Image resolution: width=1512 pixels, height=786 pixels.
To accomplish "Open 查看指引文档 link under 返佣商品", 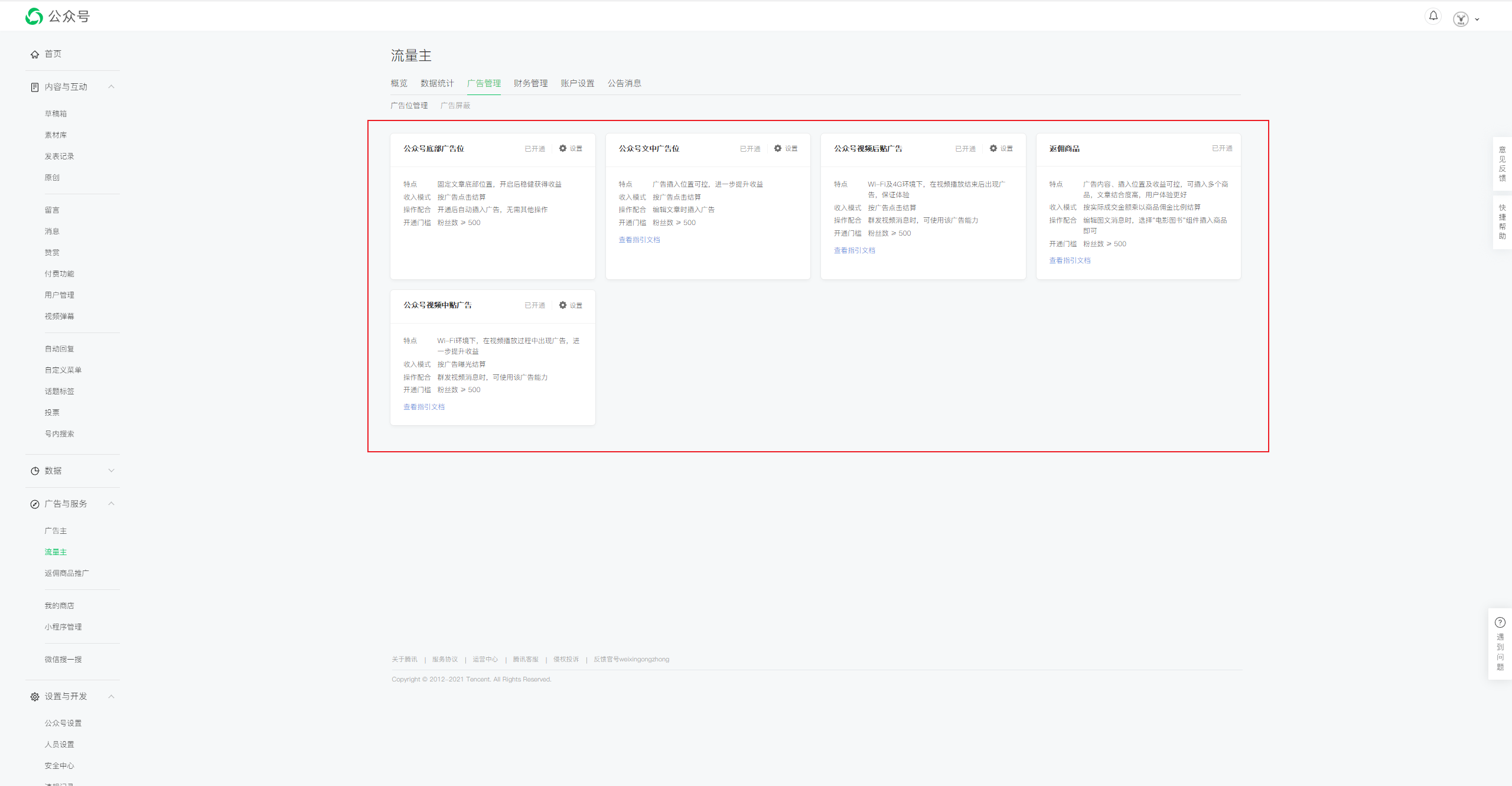I will click(1070, 260).
